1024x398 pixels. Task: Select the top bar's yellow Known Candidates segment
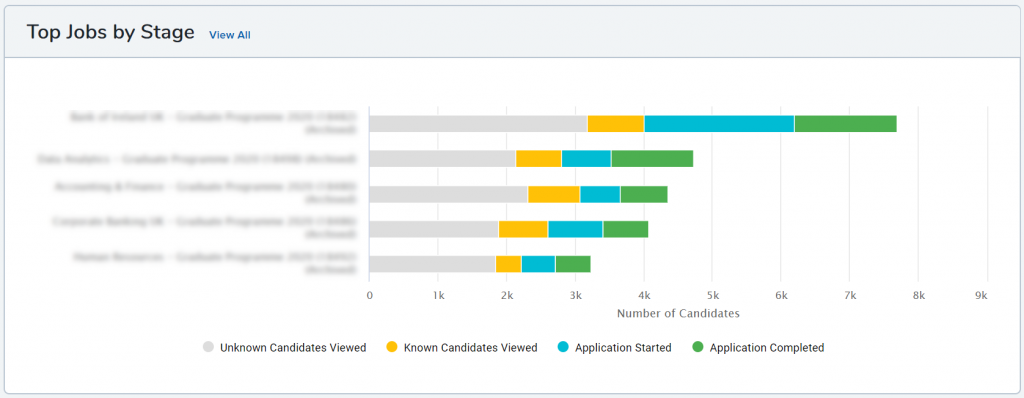(x=616, y=124)
